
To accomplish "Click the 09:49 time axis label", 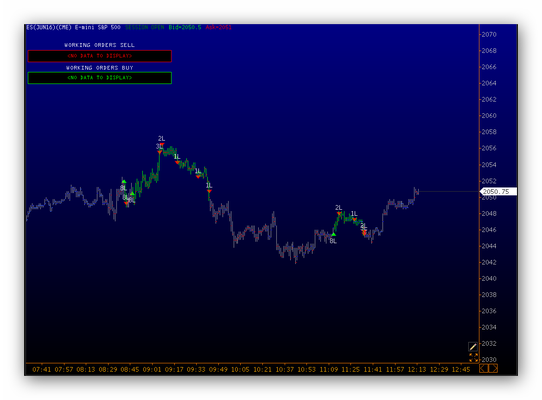I will (x=218, y=370).
